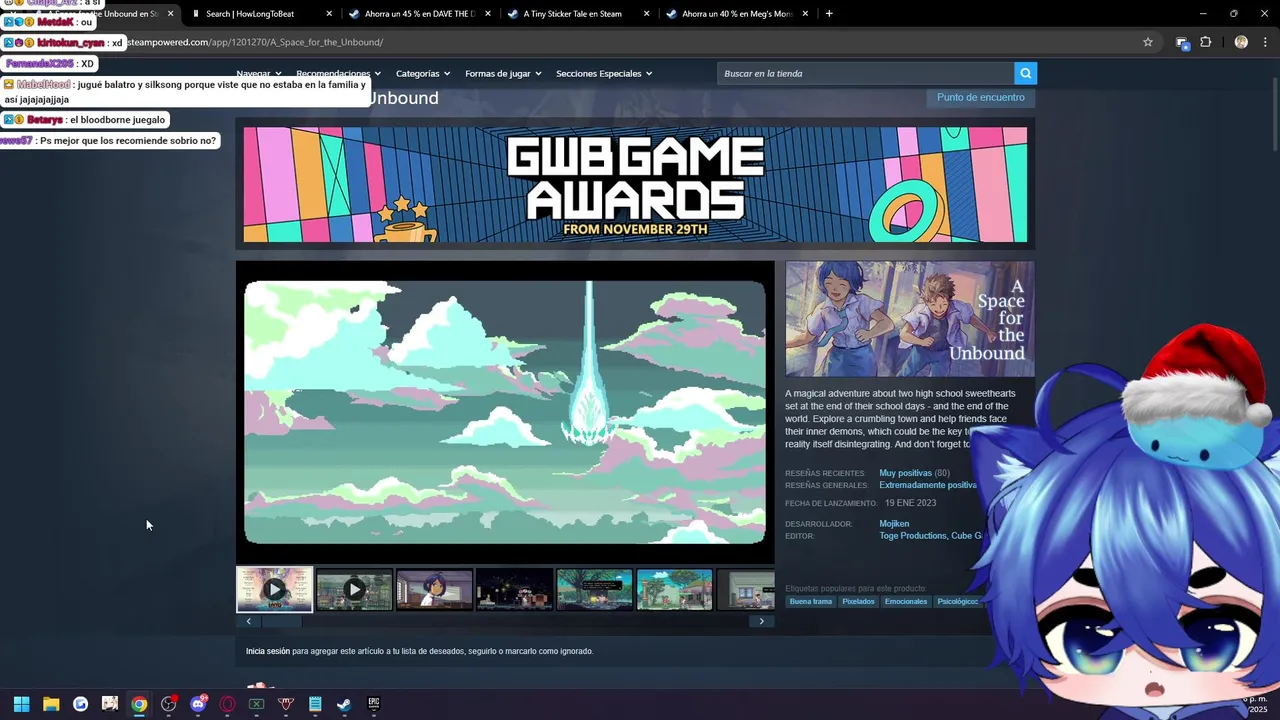
Task: Click the Steam store search magnifier button
Action: (1025, 73)
